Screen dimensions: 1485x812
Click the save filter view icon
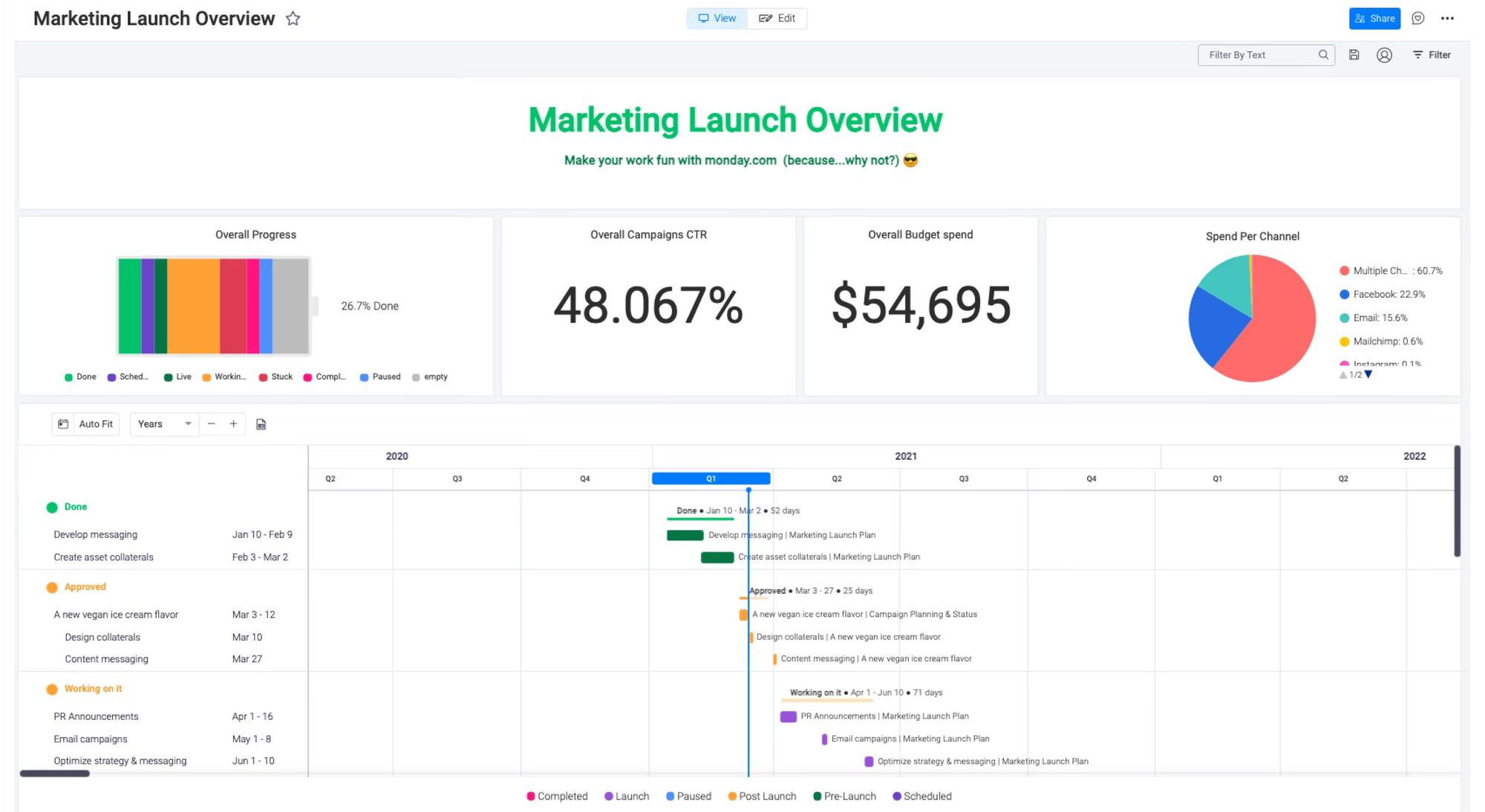1354,55
